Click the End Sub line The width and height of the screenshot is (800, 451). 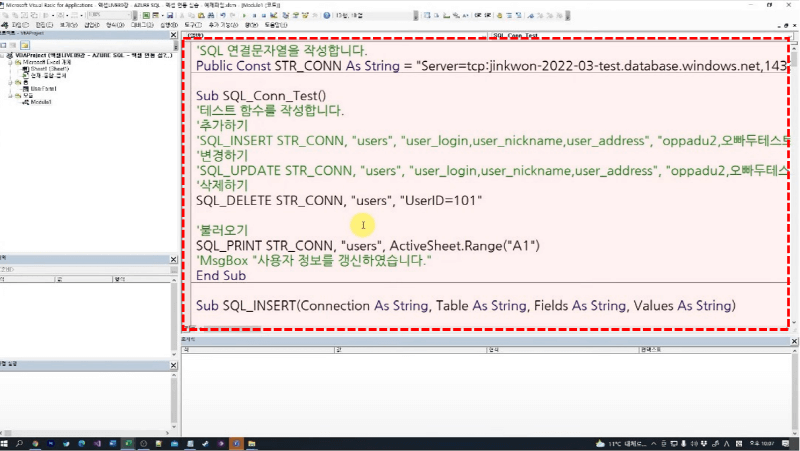(221, 275)
